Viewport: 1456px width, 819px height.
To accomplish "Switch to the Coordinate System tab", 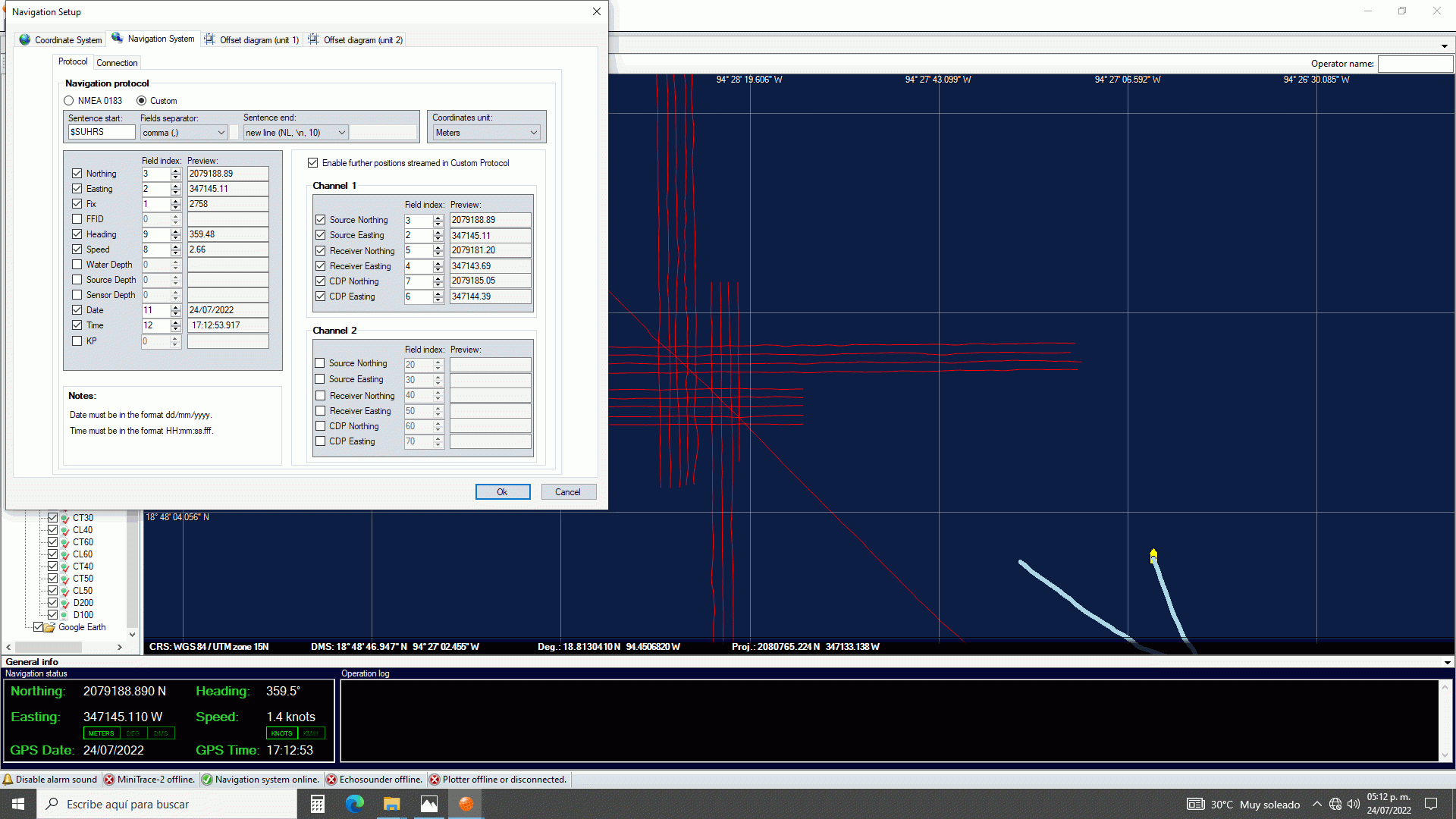I will pyautogui.click(x=61, y=39).
